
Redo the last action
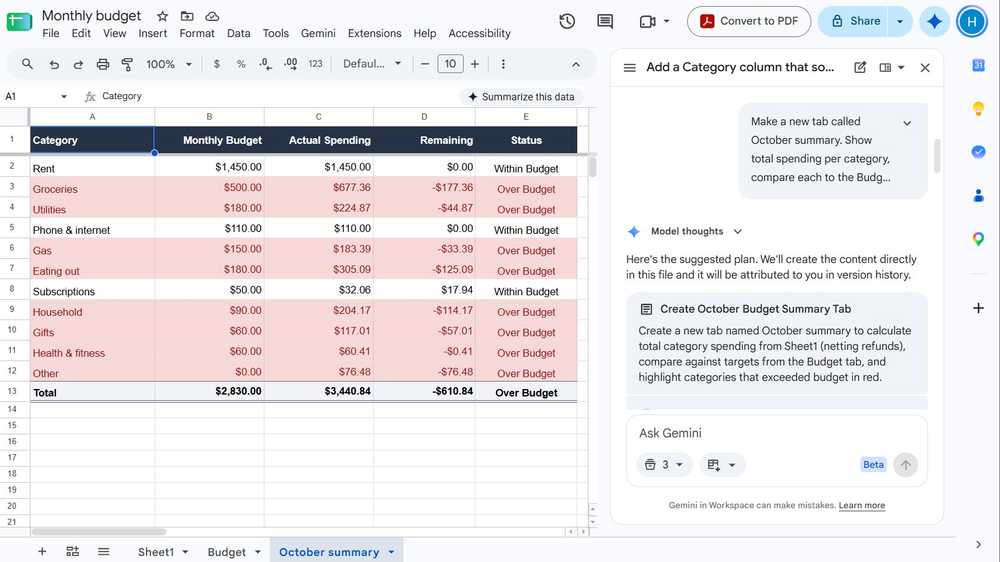78,64
